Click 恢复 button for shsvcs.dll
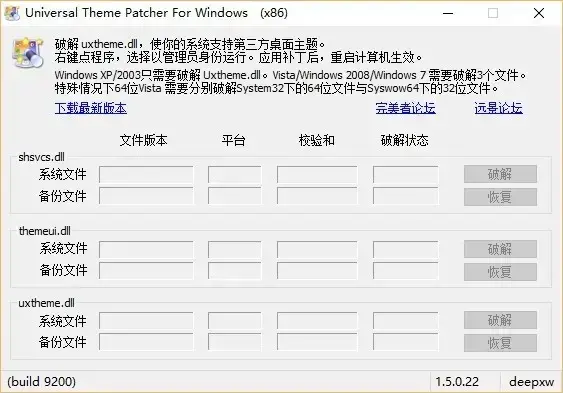 pyautogui.click(x=500, y=197)
